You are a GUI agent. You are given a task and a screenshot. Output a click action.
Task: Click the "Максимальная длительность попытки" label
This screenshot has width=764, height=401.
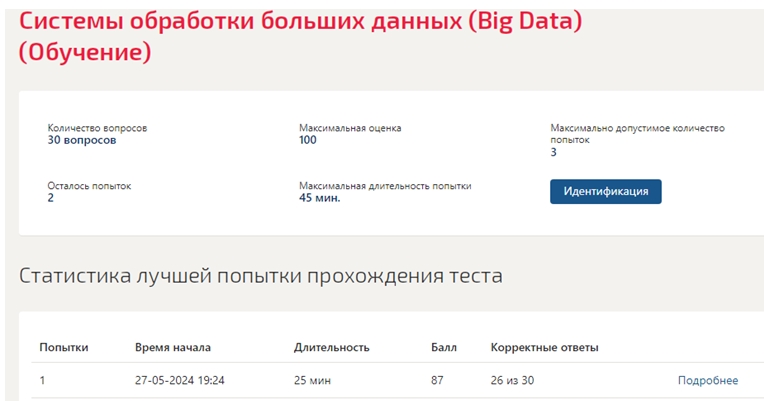click(385, 186)
